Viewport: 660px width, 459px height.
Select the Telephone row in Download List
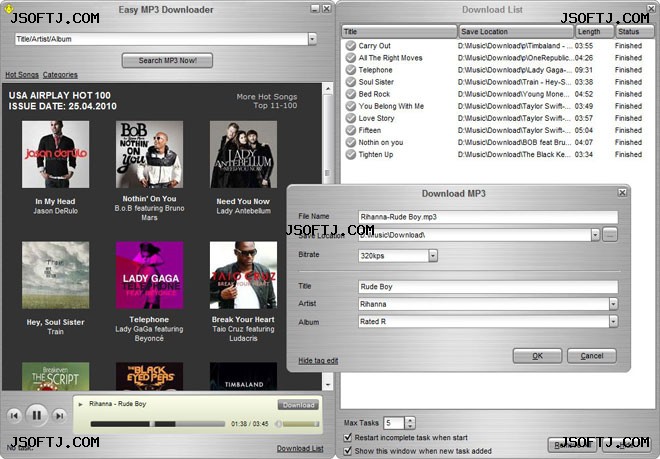pyautogui.click(x=497, y=70)
